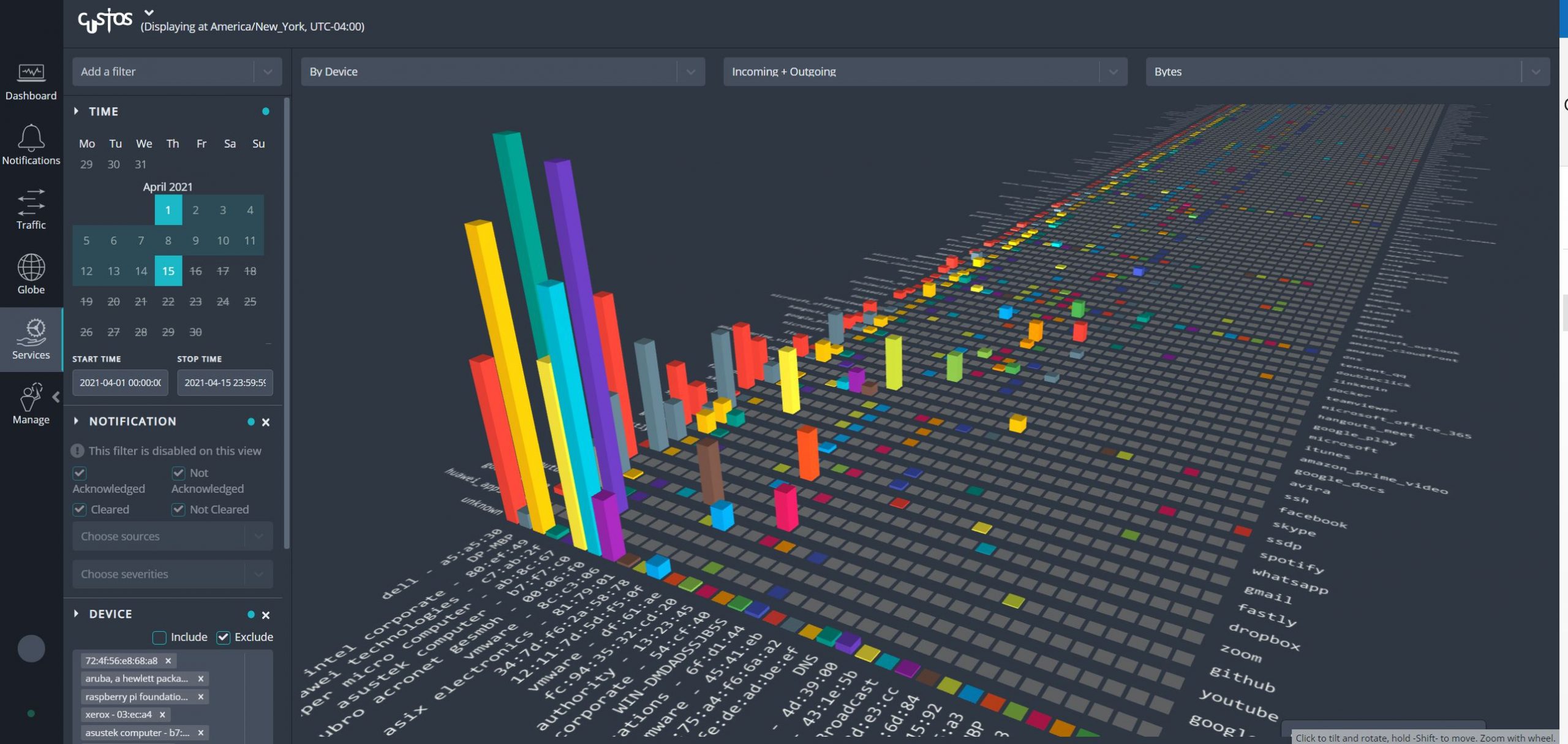Uncheck the Exclude device checkbox

pos(224,637)
